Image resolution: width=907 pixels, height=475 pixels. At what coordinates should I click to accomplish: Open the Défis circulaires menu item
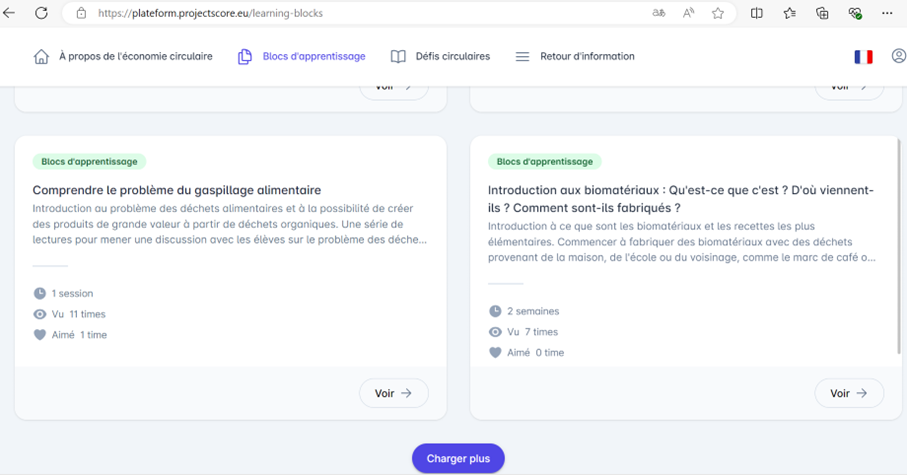point(441,57)
